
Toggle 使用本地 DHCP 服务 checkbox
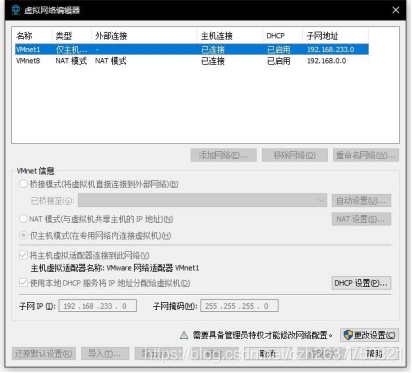(x=23, y=283)
